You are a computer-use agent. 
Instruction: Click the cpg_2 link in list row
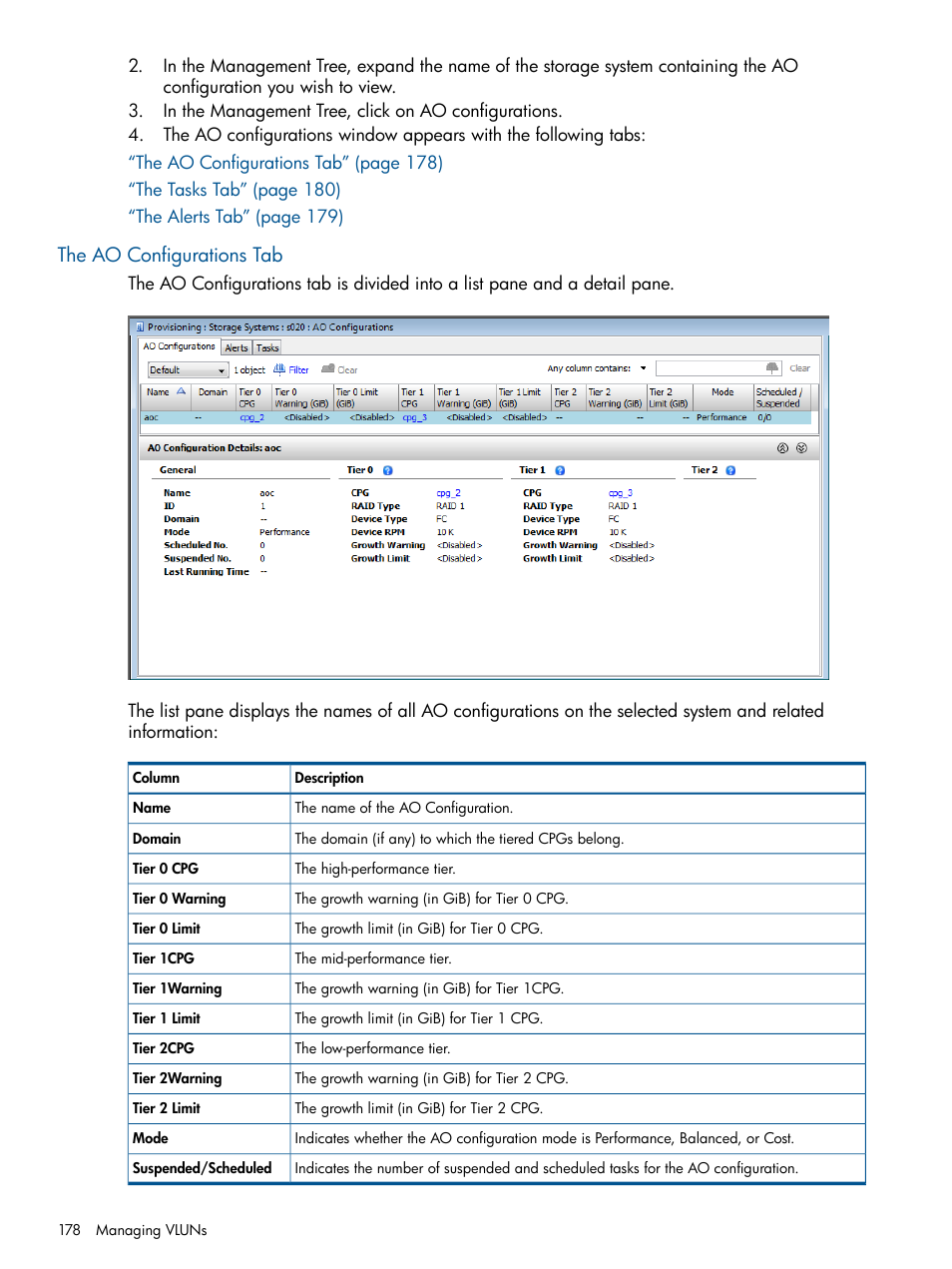(x=251, y=417)
